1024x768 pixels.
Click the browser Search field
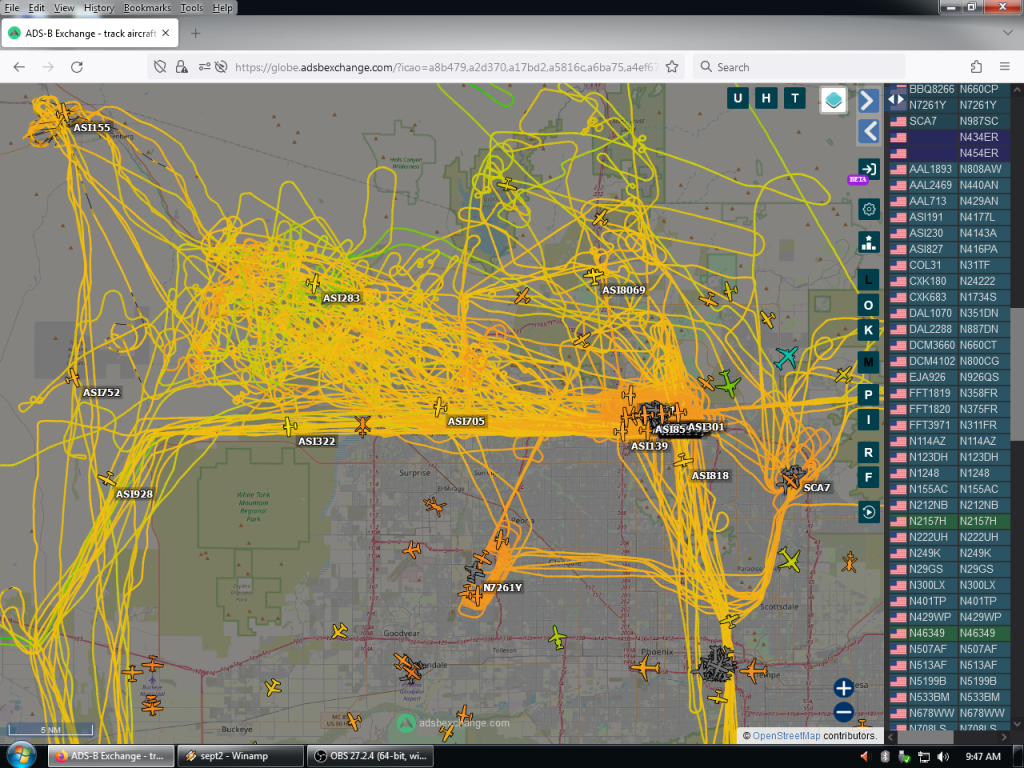799,67
